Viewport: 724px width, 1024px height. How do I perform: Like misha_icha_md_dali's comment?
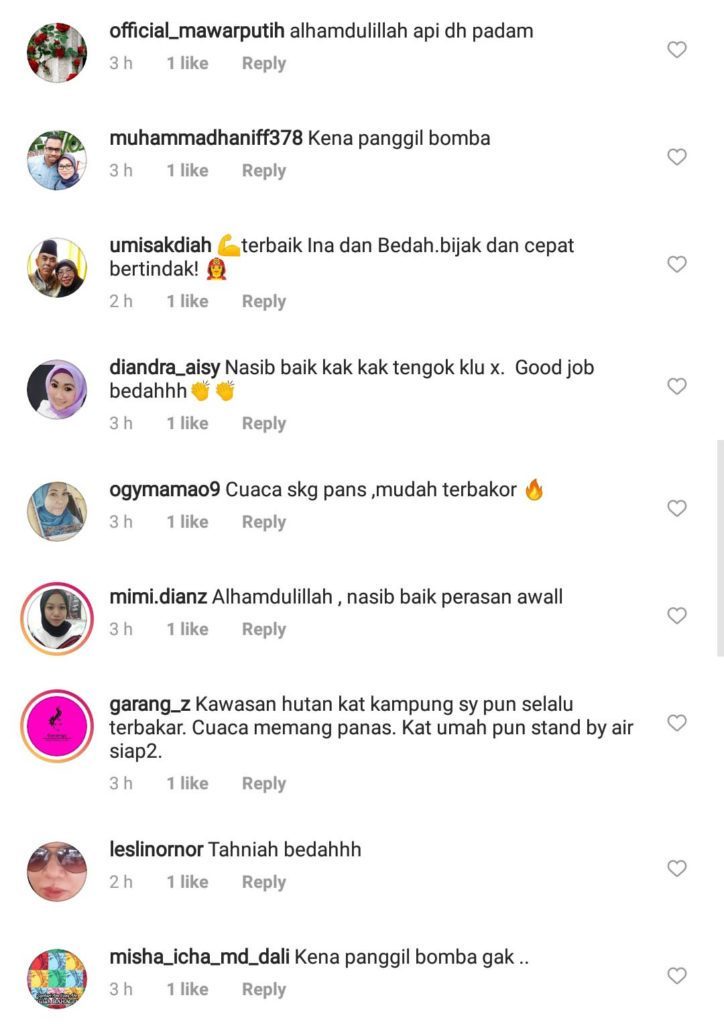tap(677, 975)
